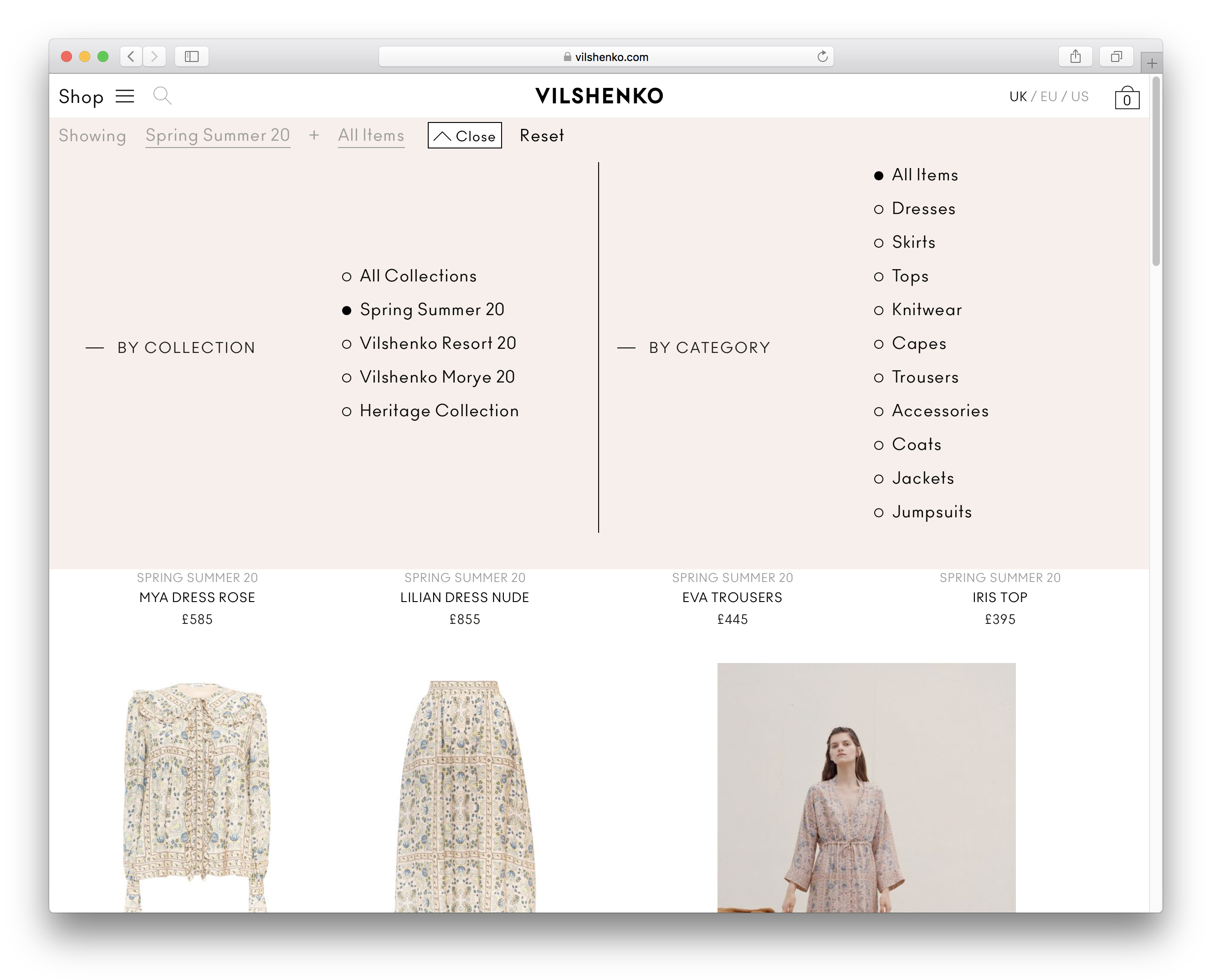Open the floral ruffled blouse thumbnail

[x=197, y=791]
